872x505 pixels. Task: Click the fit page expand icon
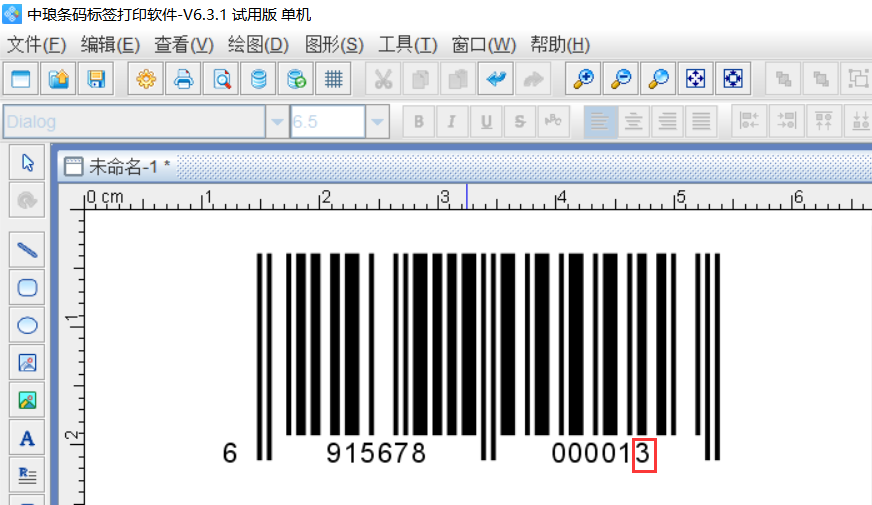pyautogui.click(x=733, y=79)
